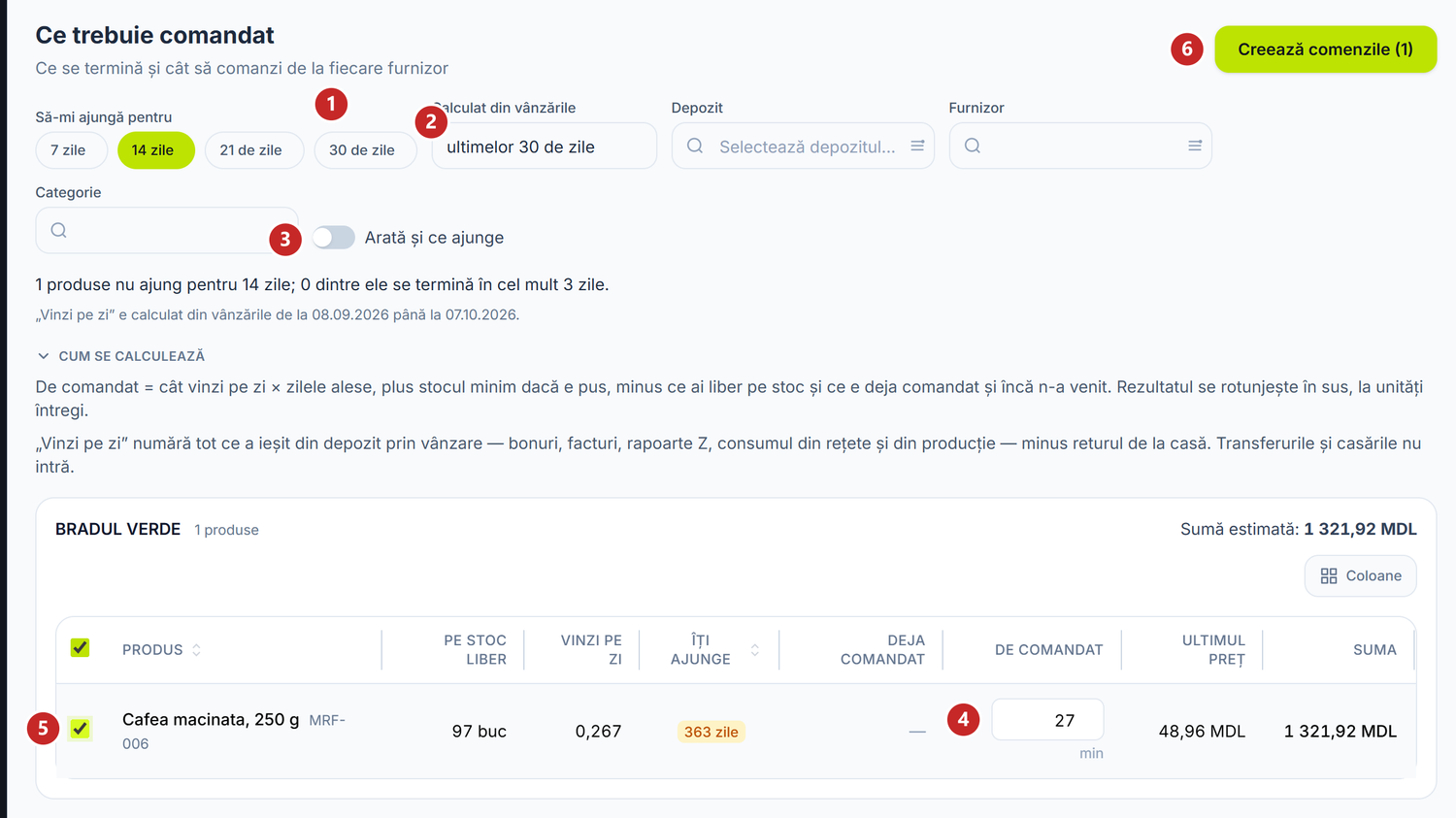Open the Categorie dropdown field
1456x818 pixels.
click(167, 230)
